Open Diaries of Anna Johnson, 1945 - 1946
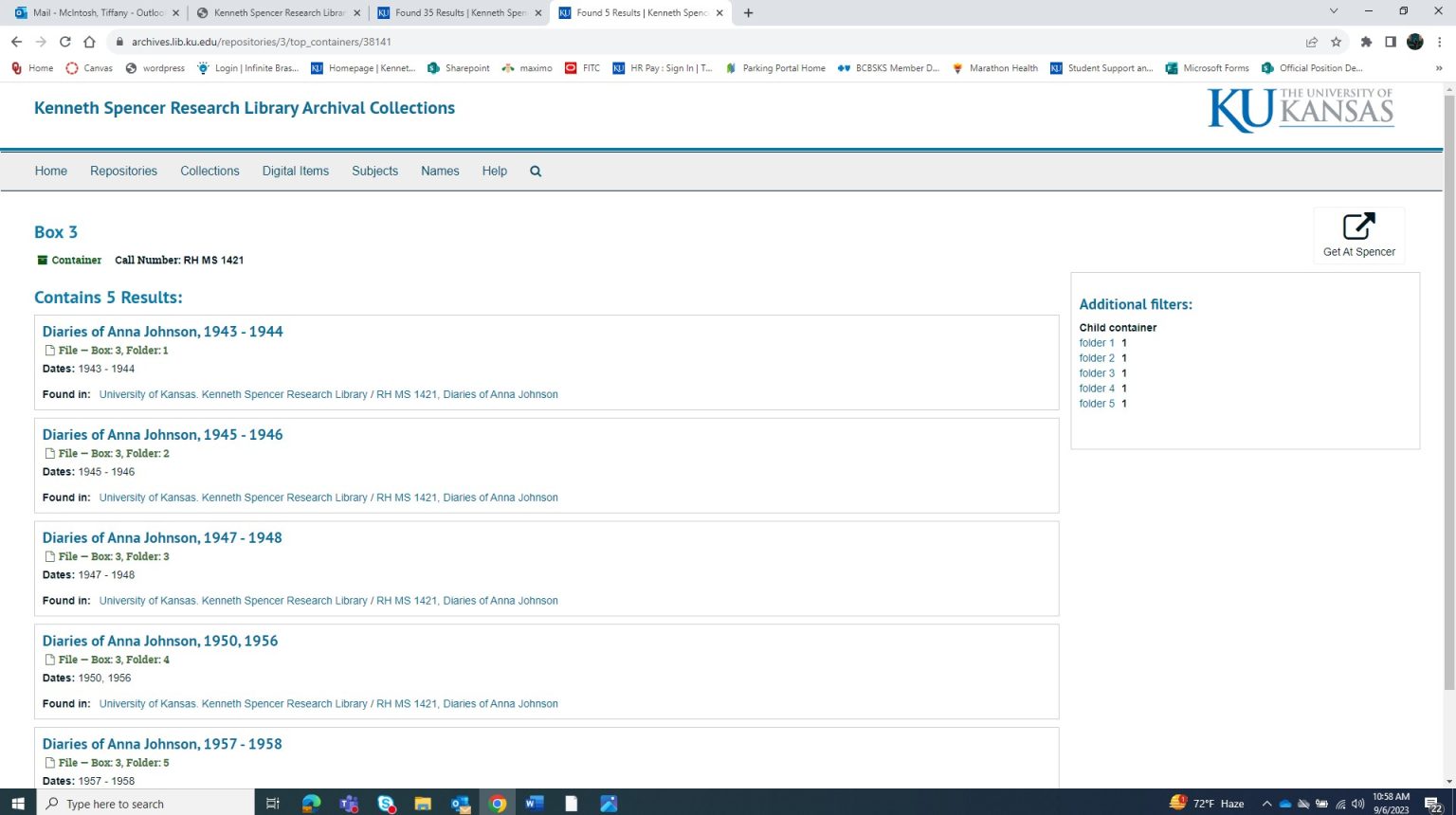The image size is (1456, 815). point(162,435)
